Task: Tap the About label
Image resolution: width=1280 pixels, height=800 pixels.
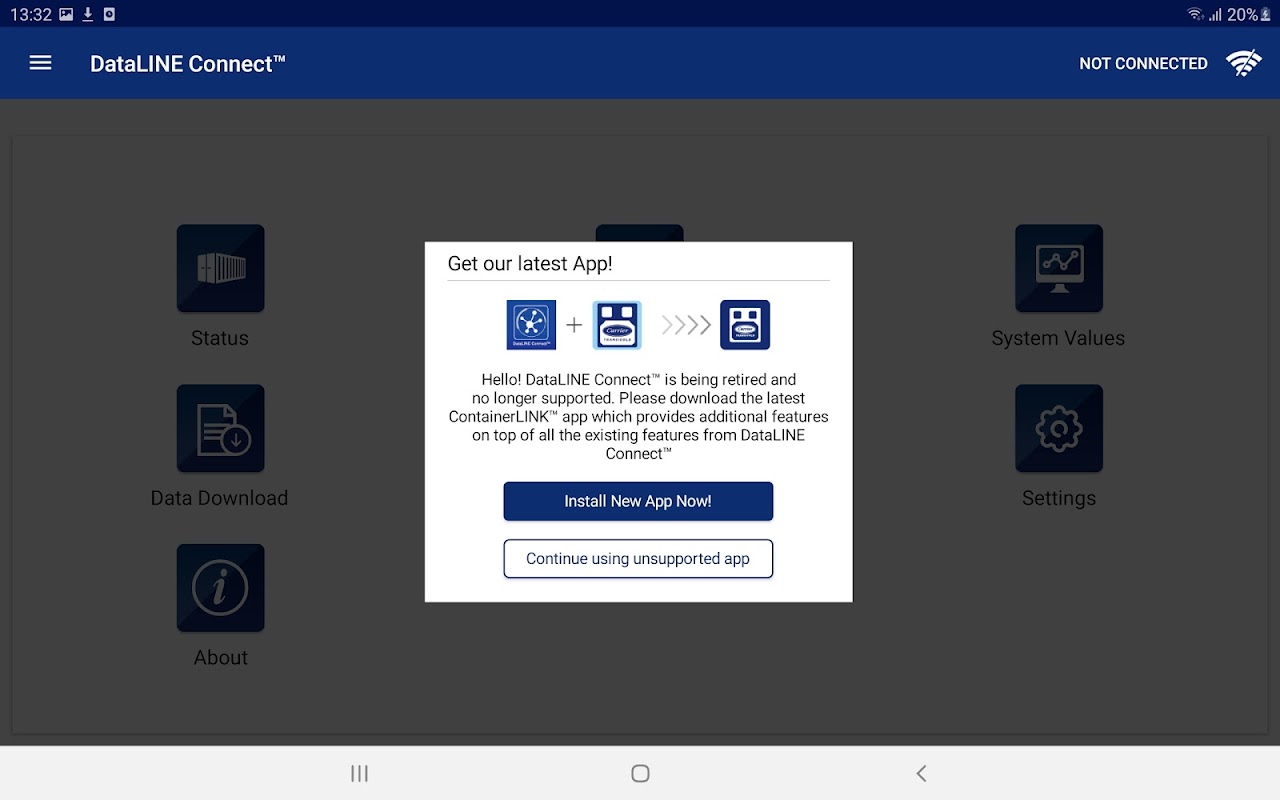Action: [x=220, y=658]
